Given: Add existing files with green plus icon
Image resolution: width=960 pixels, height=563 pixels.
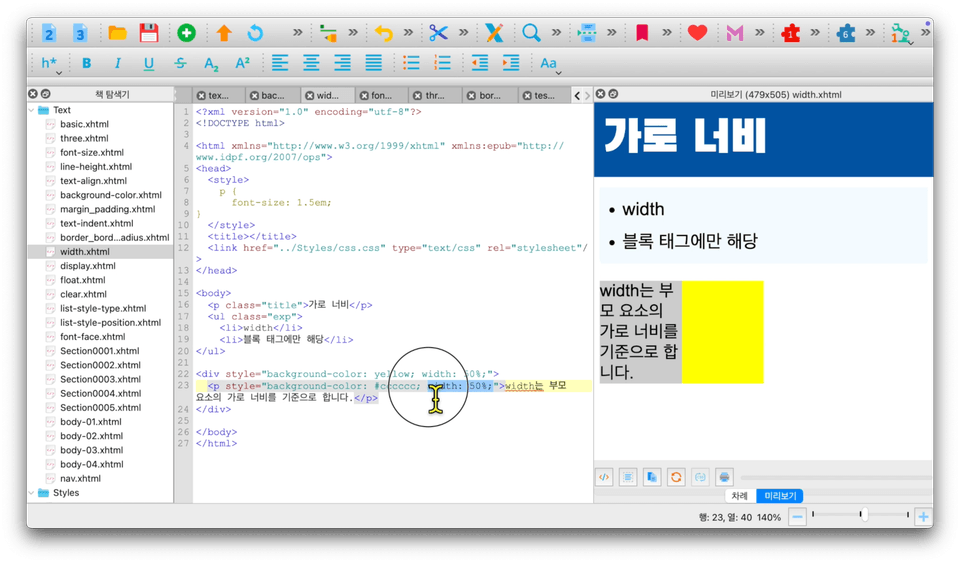Looking at the screenshot, I should click(186, 32).
